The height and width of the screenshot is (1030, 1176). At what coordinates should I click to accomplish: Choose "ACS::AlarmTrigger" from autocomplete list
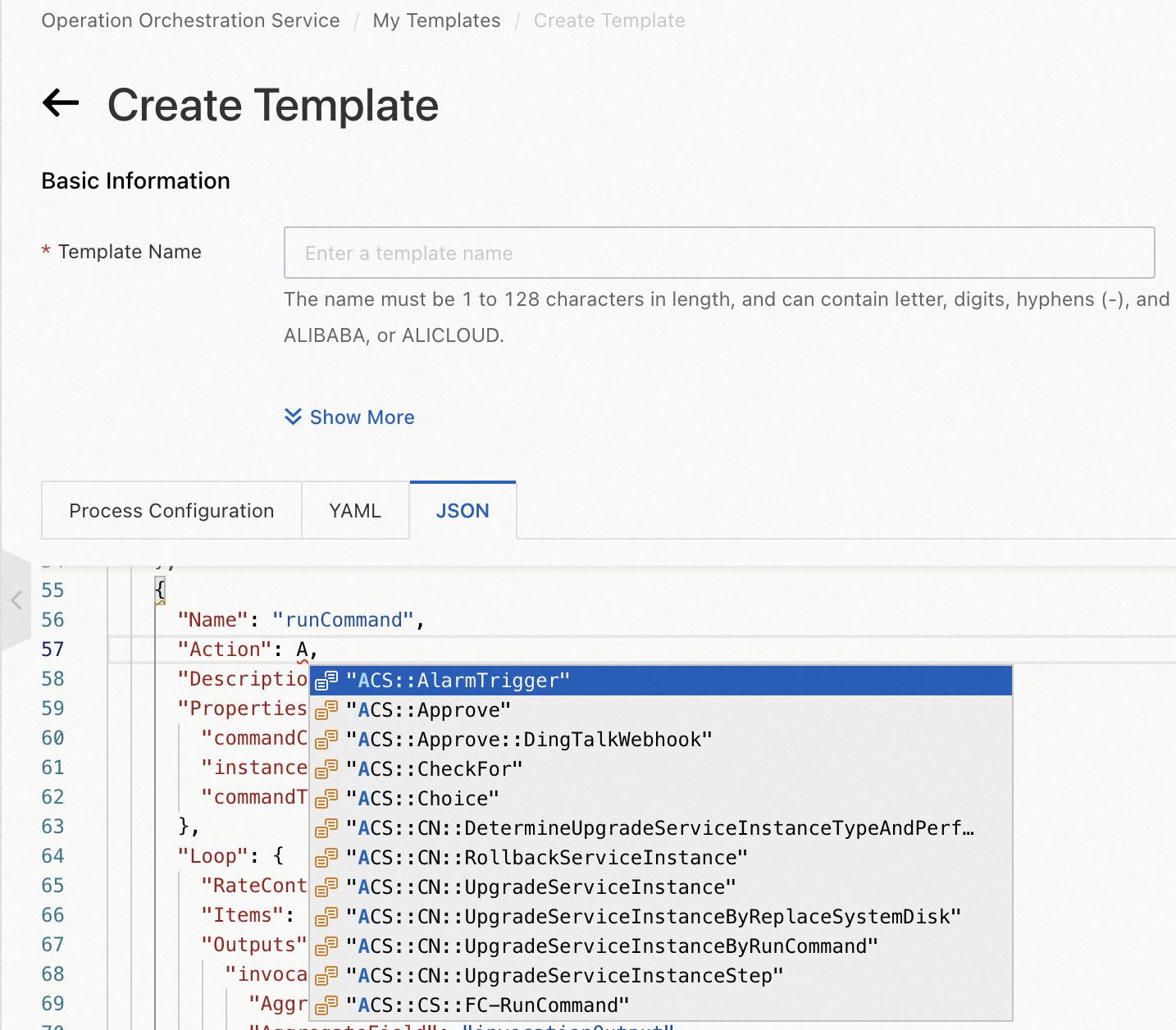pyautogui.click(x=661, y=681)
